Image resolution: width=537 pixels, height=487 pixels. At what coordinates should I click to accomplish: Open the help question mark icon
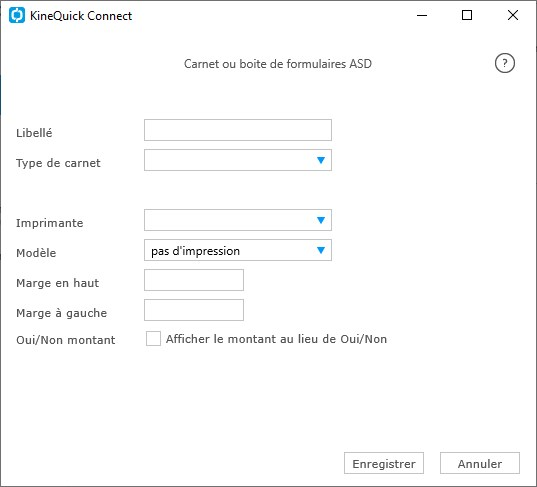click(x=504, y=63)
